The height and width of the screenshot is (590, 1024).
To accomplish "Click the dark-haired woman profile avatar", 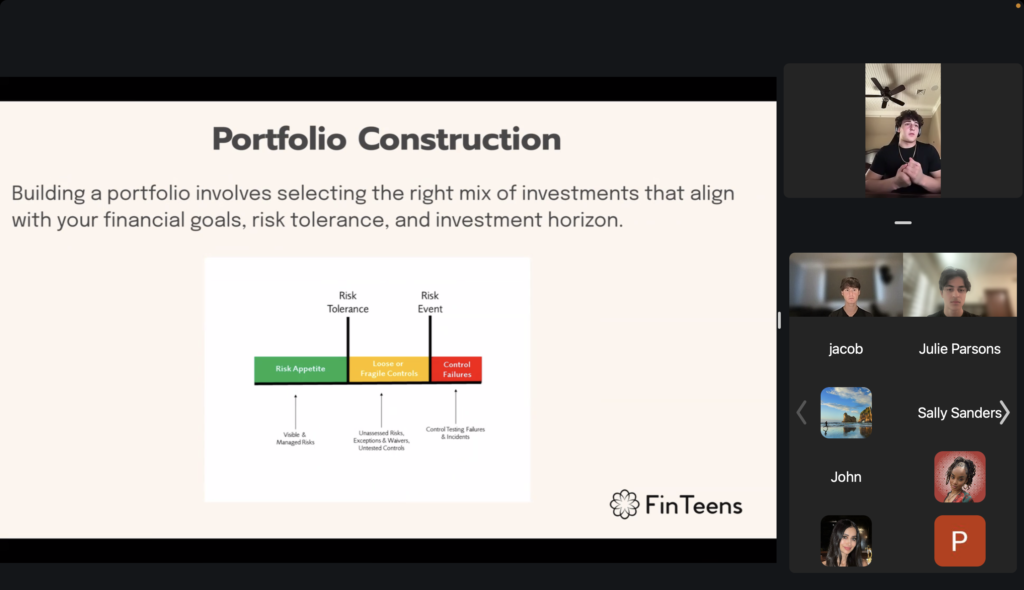I will pyautogui.click(x=846, y=540).
